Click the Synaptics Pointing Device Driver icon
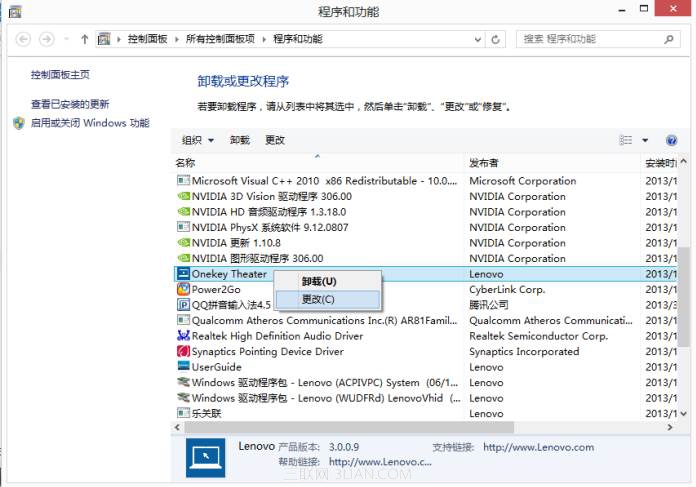This screenshot has height=487, width=696. point(183,352)
